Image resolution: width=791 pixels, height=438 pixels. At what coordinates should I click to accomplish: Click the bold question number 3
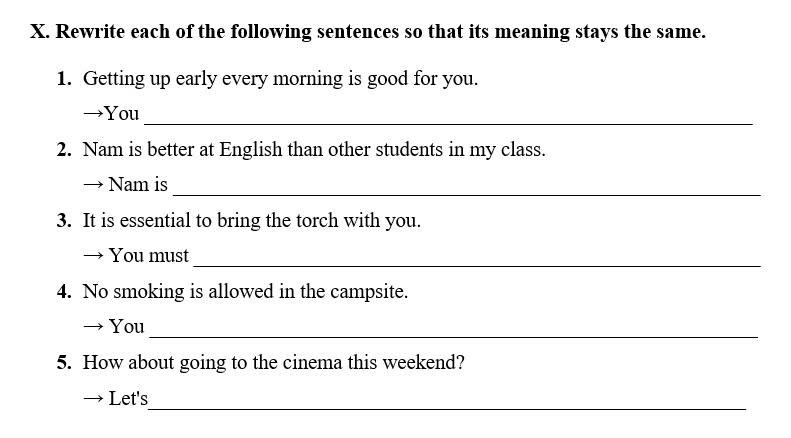[64, 220]
